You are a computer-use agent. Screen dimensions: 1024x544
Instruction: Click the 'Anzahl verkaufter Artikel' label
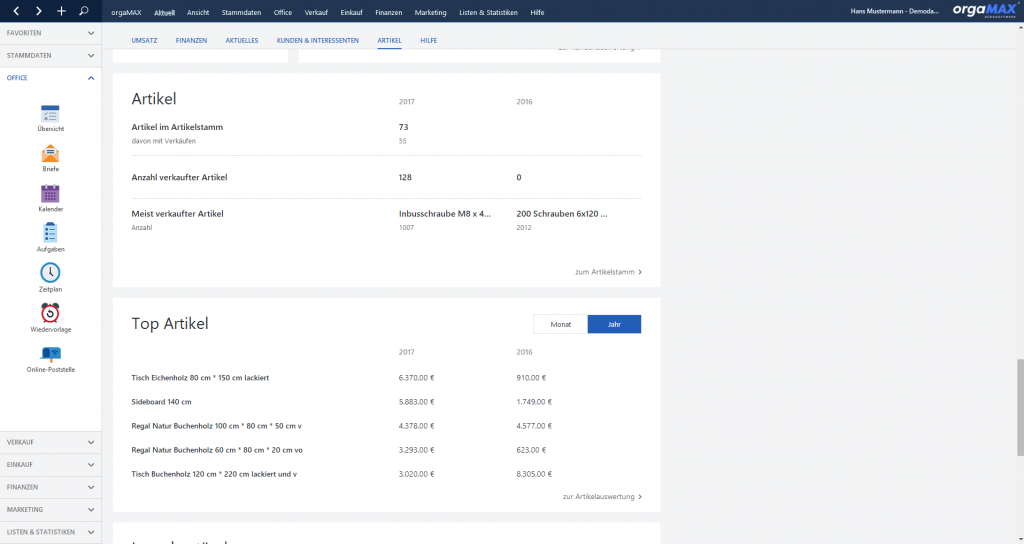point(179,177)
